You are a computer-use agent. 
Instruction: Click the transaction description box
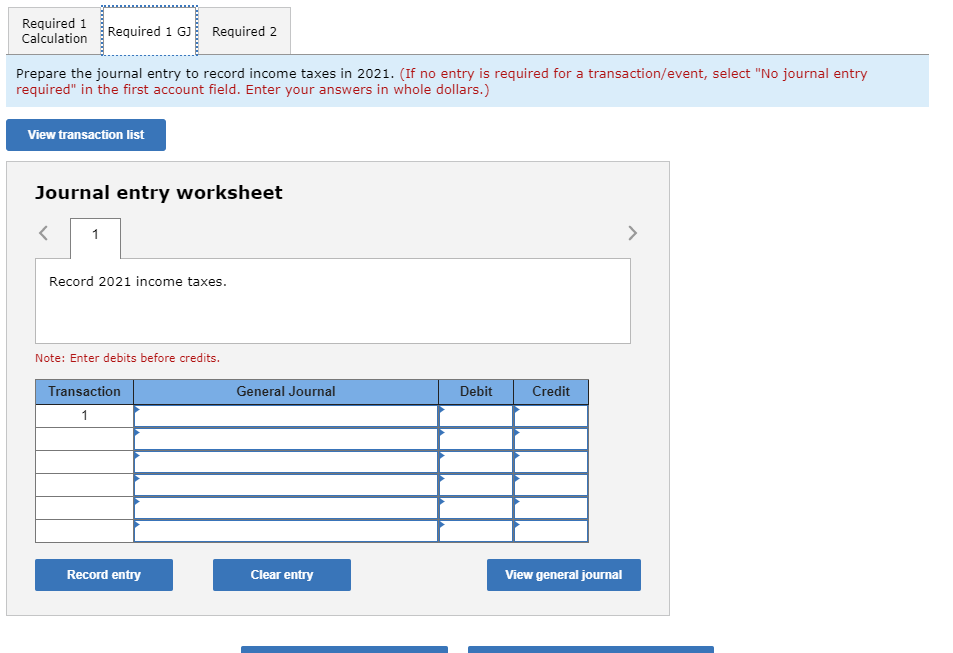click(333, 300)
